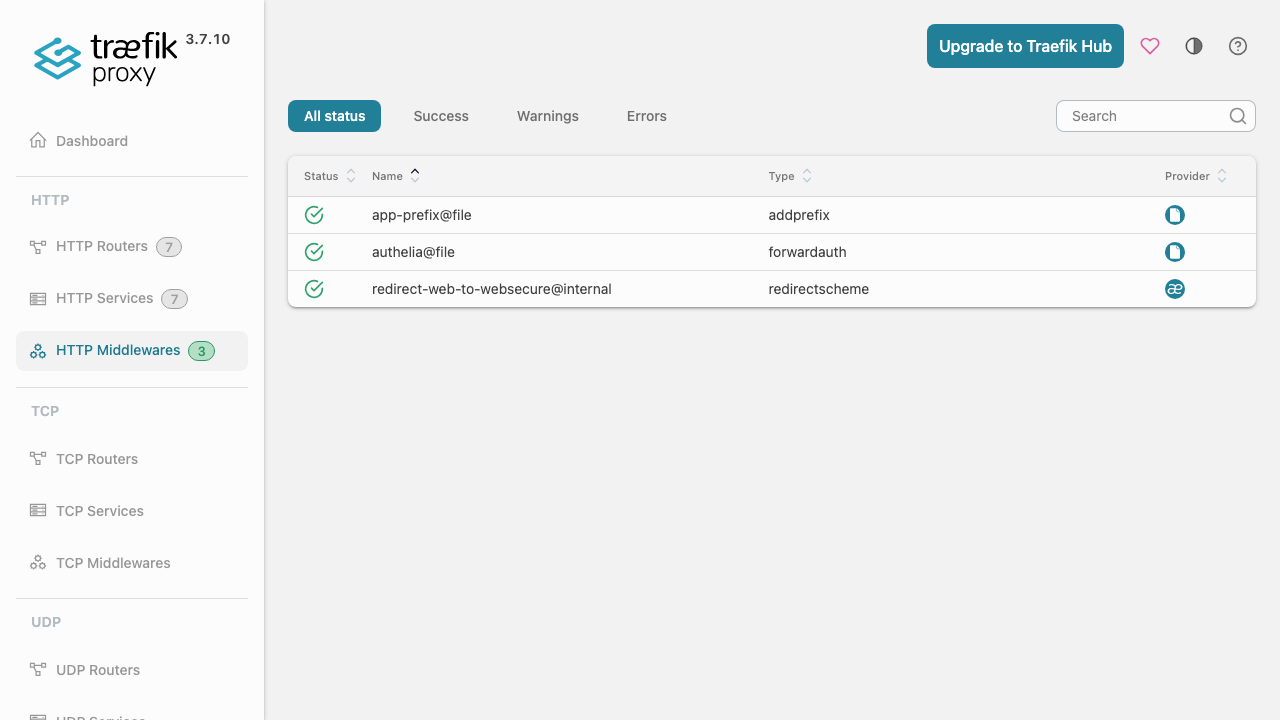Viewport: 1280px width, 720px height.
Task: Open the app-prefix@file middleware row
Action: point(772,215)
